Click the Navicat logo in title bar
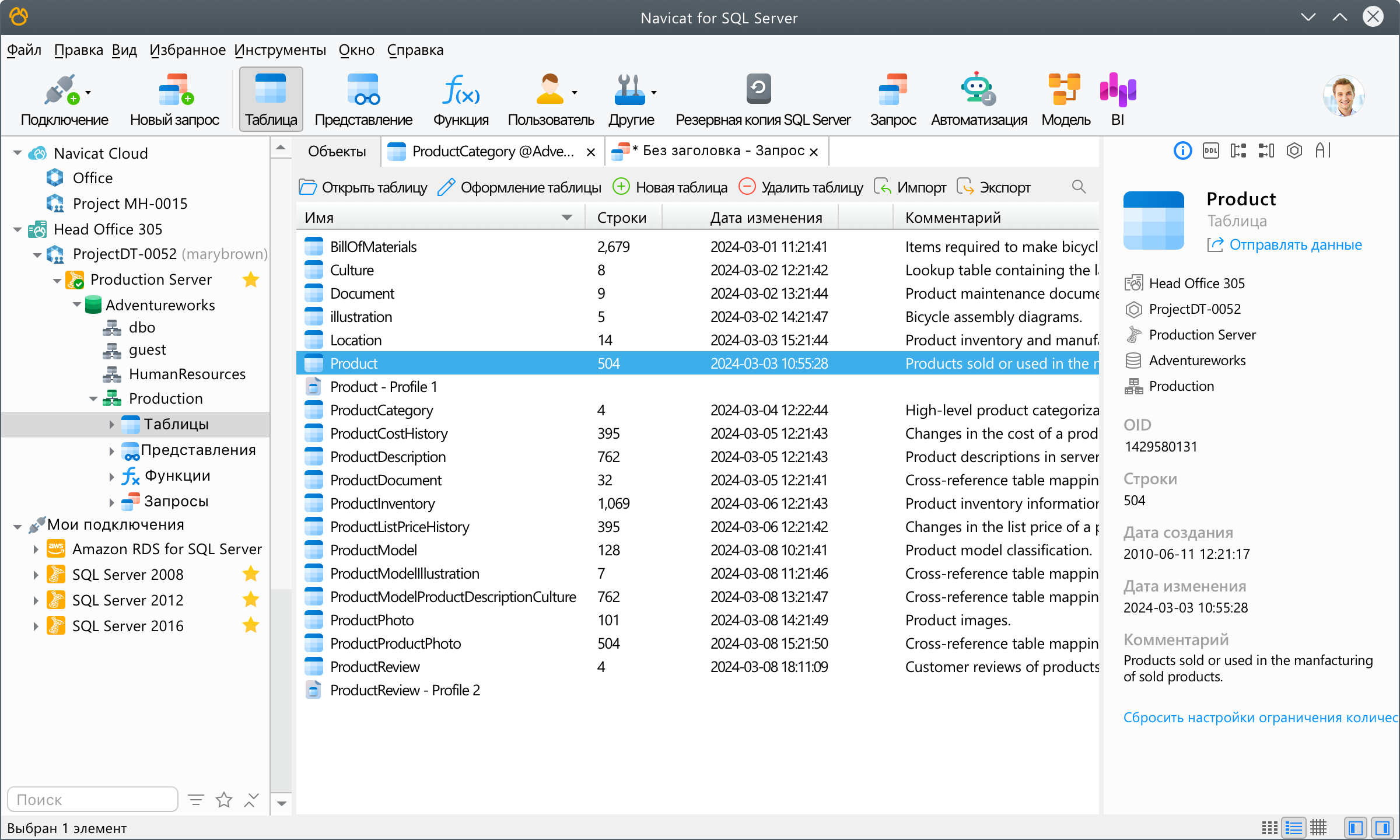This screenshot has height=840, width=1400. (19, 16)
